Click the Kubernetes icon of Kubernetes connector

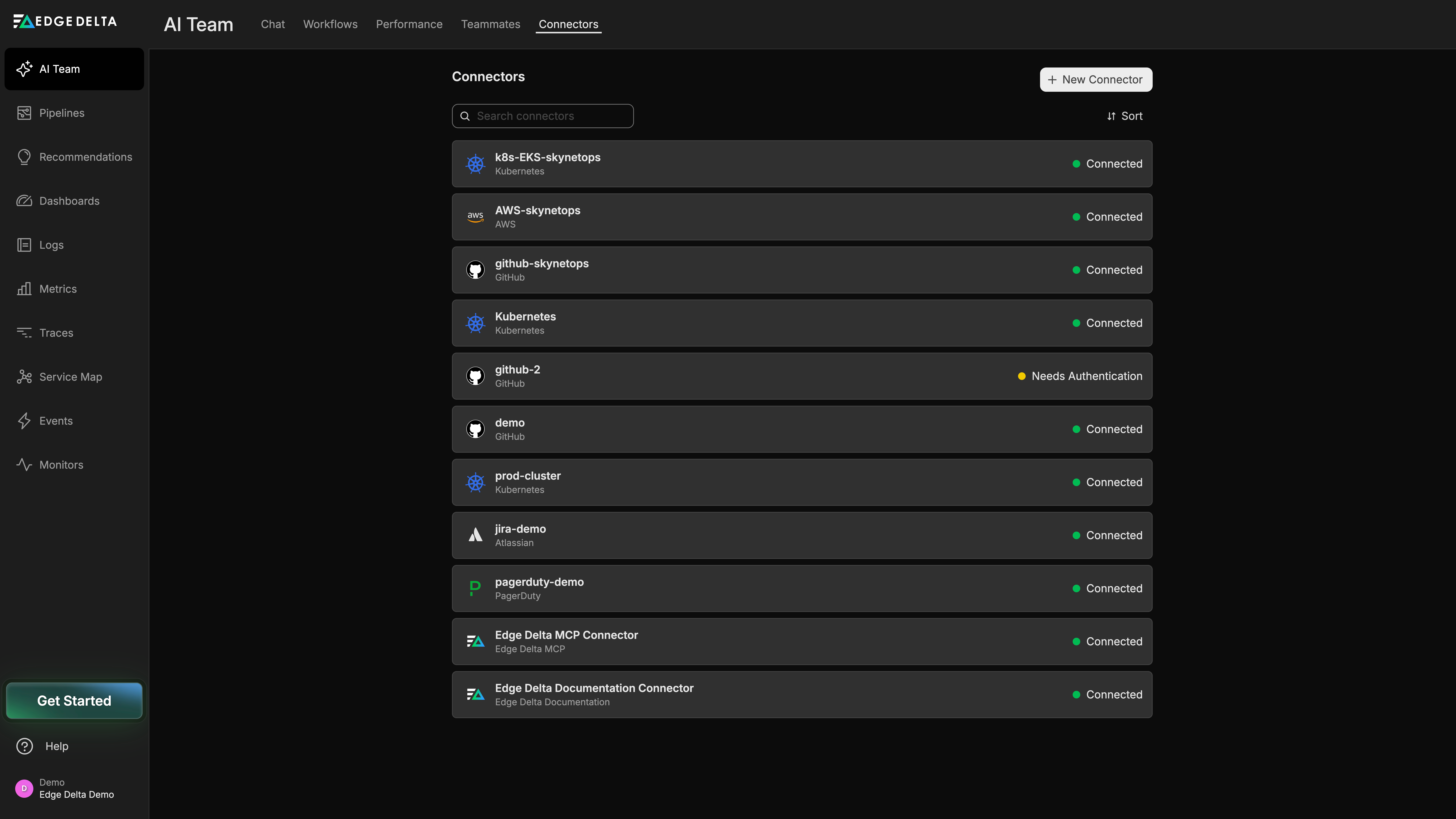click(x=475, y=323)
